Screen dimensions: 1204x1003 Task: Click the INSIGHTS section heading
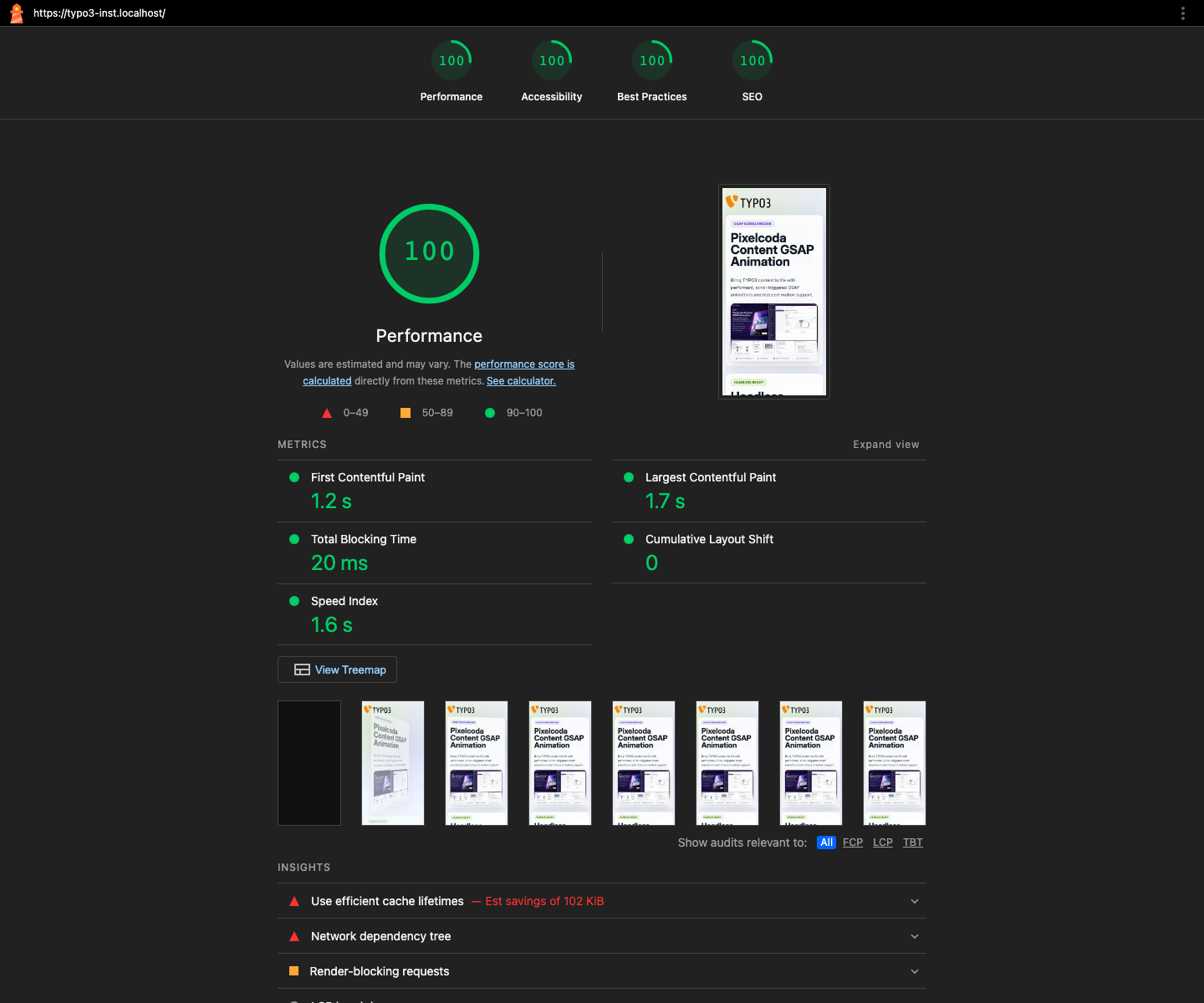[x=304, y=868]
